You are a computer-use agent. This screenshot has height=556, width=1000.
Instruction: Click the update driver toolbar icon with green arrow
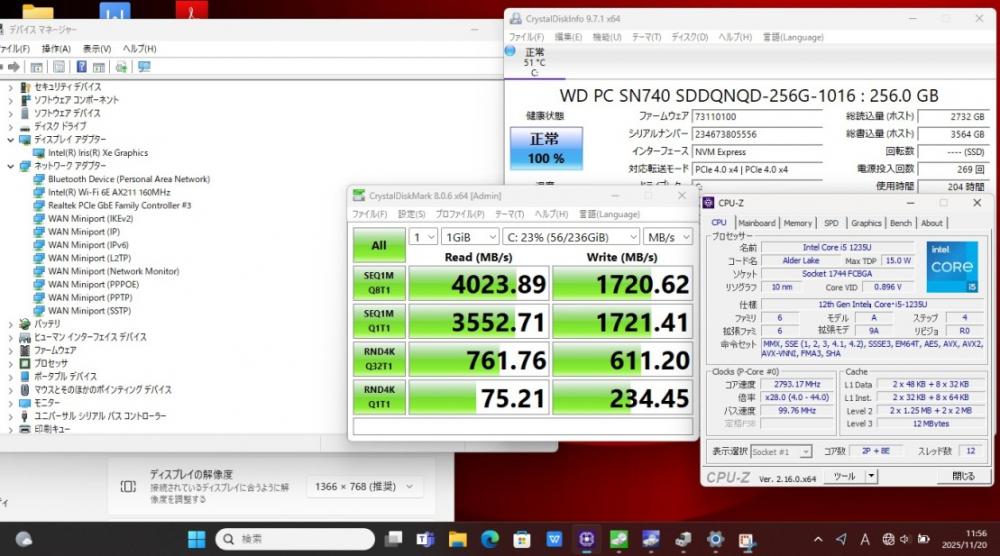coord(121,67)
